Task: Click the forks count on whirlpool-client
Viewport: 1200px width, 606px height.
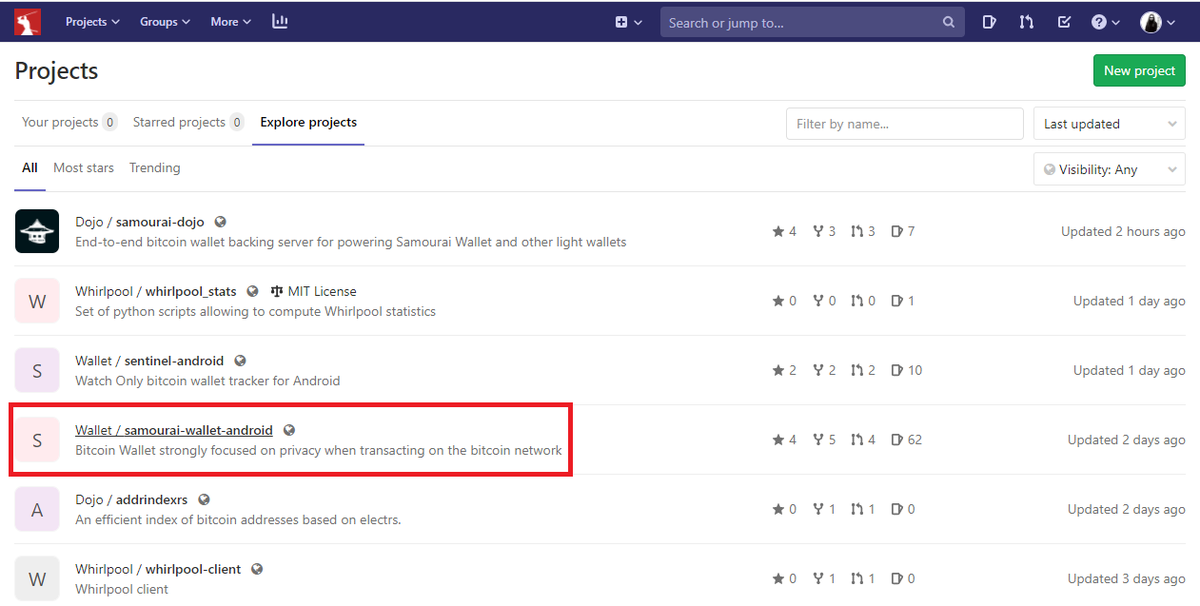Action: tap(824, 579)
